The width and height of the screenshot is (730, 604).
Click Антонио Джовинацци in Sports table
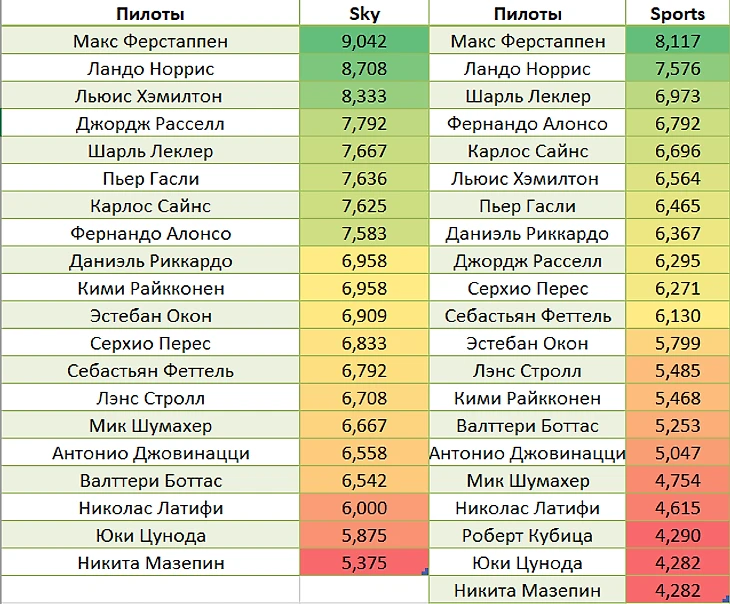tap(527, 454)
